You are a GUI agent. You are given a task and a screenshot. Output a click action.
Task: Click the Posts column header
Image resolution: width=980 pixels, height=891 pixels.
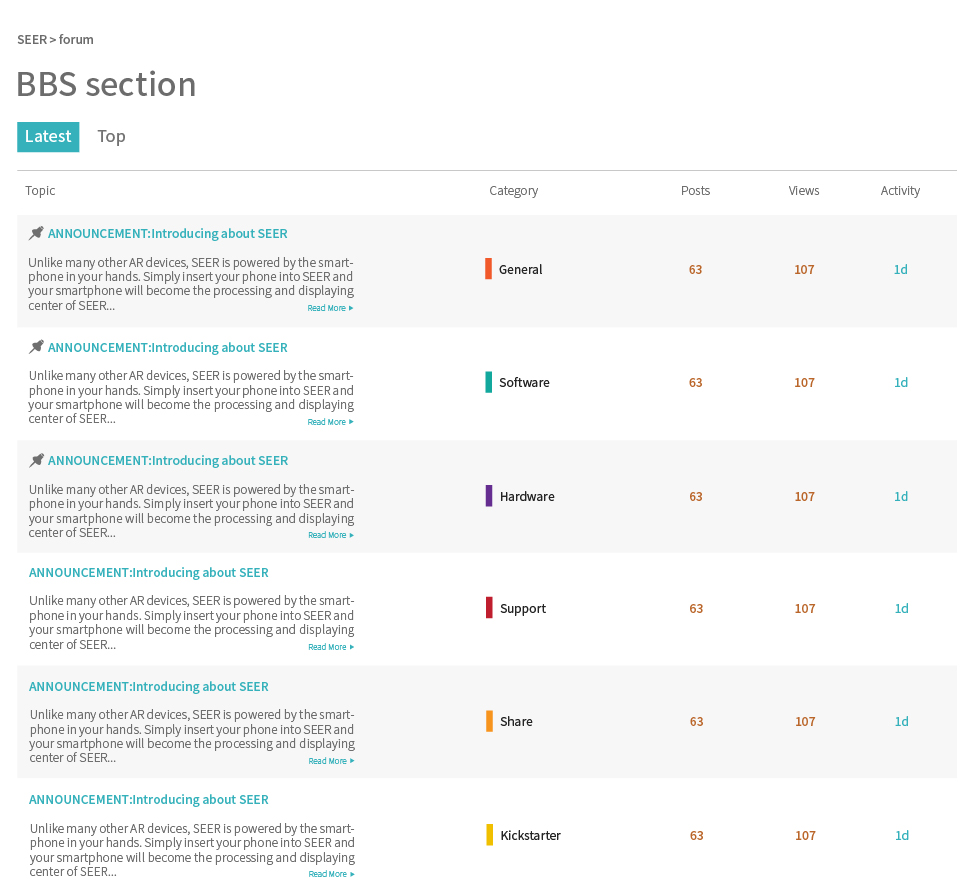(696, 191)
